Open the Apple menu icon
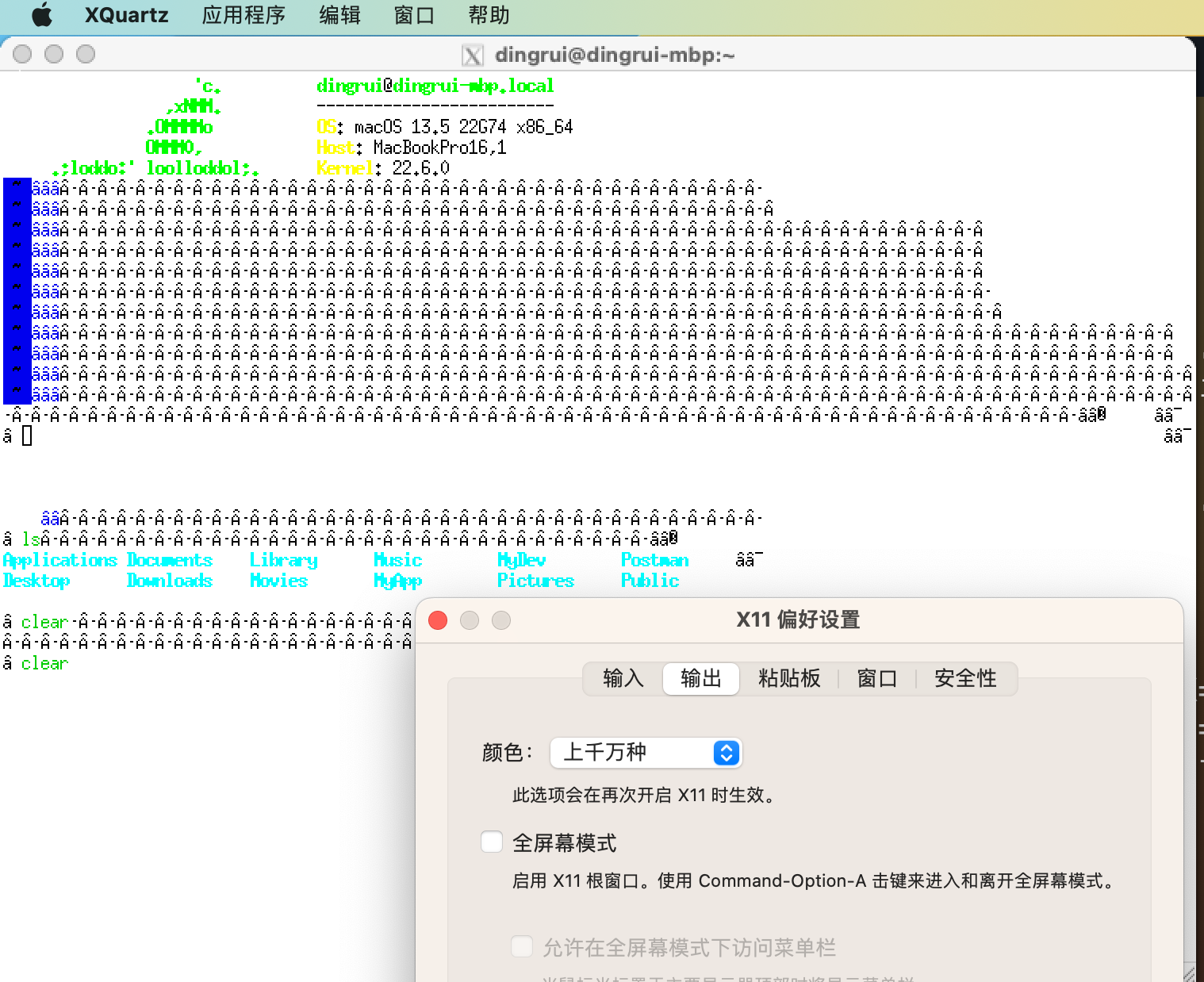 click(x=41, y=15)
